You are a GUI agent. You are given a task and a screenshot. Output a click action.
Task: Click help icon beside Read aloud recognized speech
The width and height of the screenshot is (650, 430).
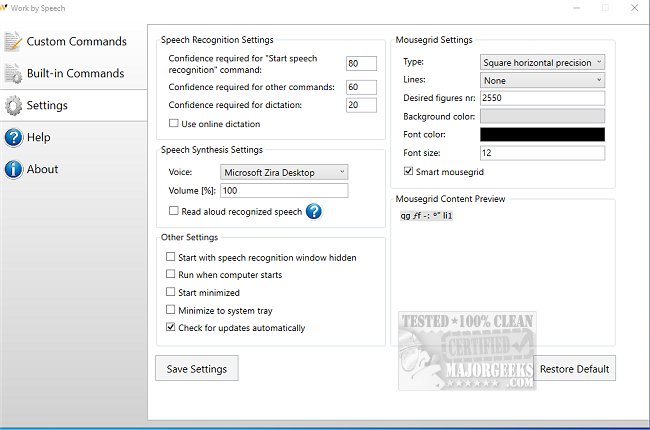(314, 211)
